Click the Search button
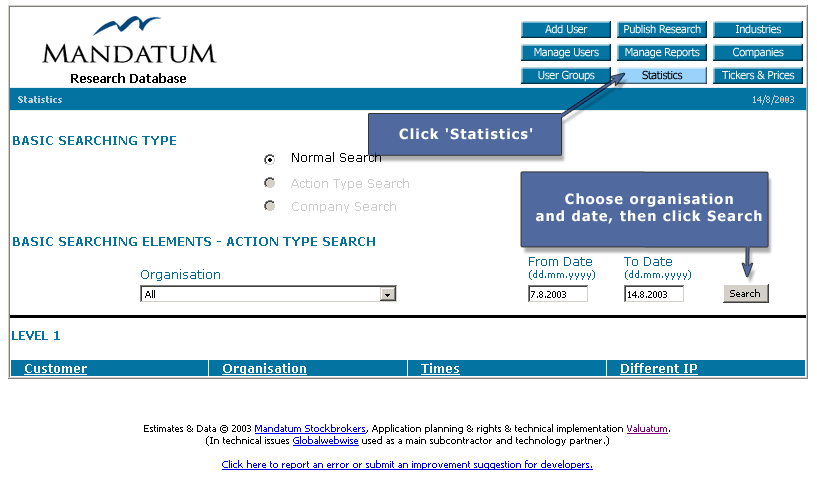 746,294
